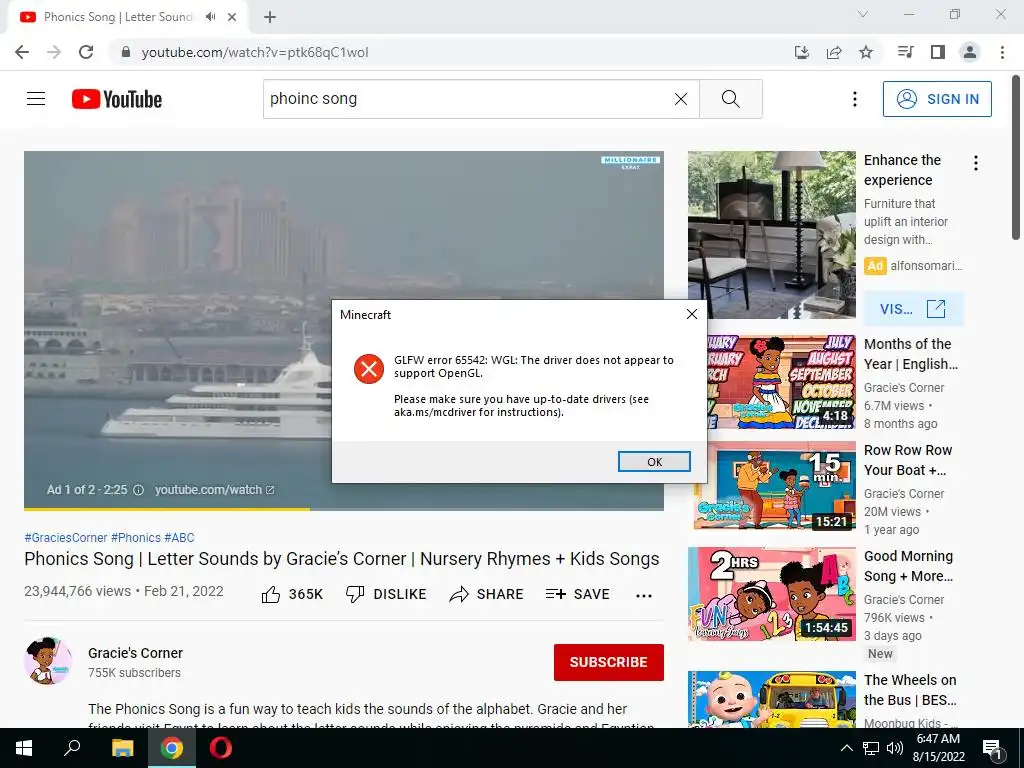1024x768 pixels.
Task: Click the 'Months of the Year | English...' title
Action: point(911,354)
